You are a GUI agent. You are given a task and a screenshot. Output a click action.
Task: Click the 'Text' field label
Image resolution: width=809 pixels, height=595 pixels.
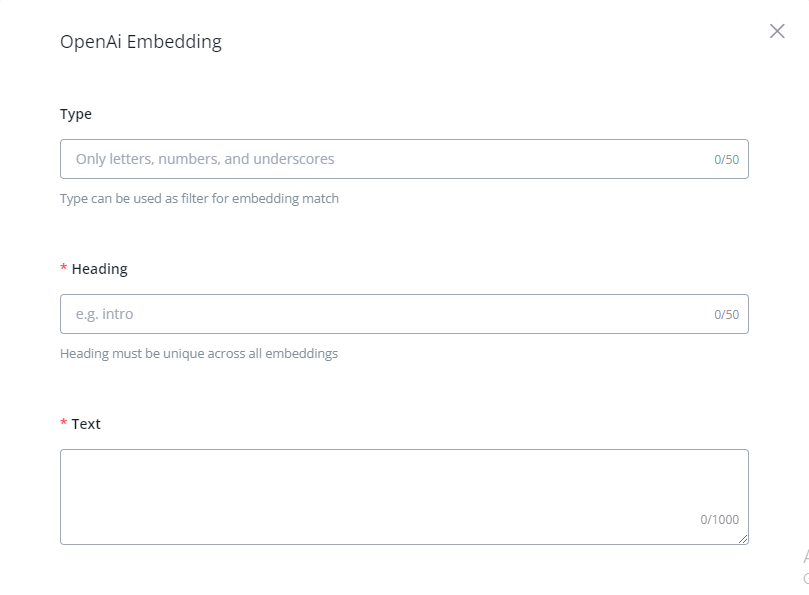[86, 424]
